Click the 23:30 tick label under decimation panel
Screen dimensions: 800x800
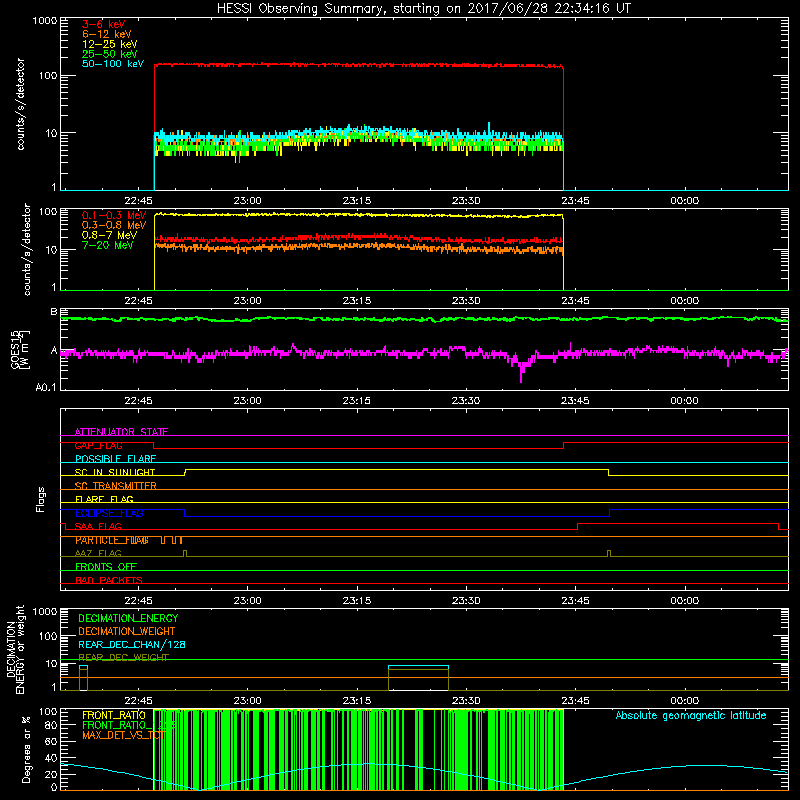pyautogui.click(x=466, y=701)
